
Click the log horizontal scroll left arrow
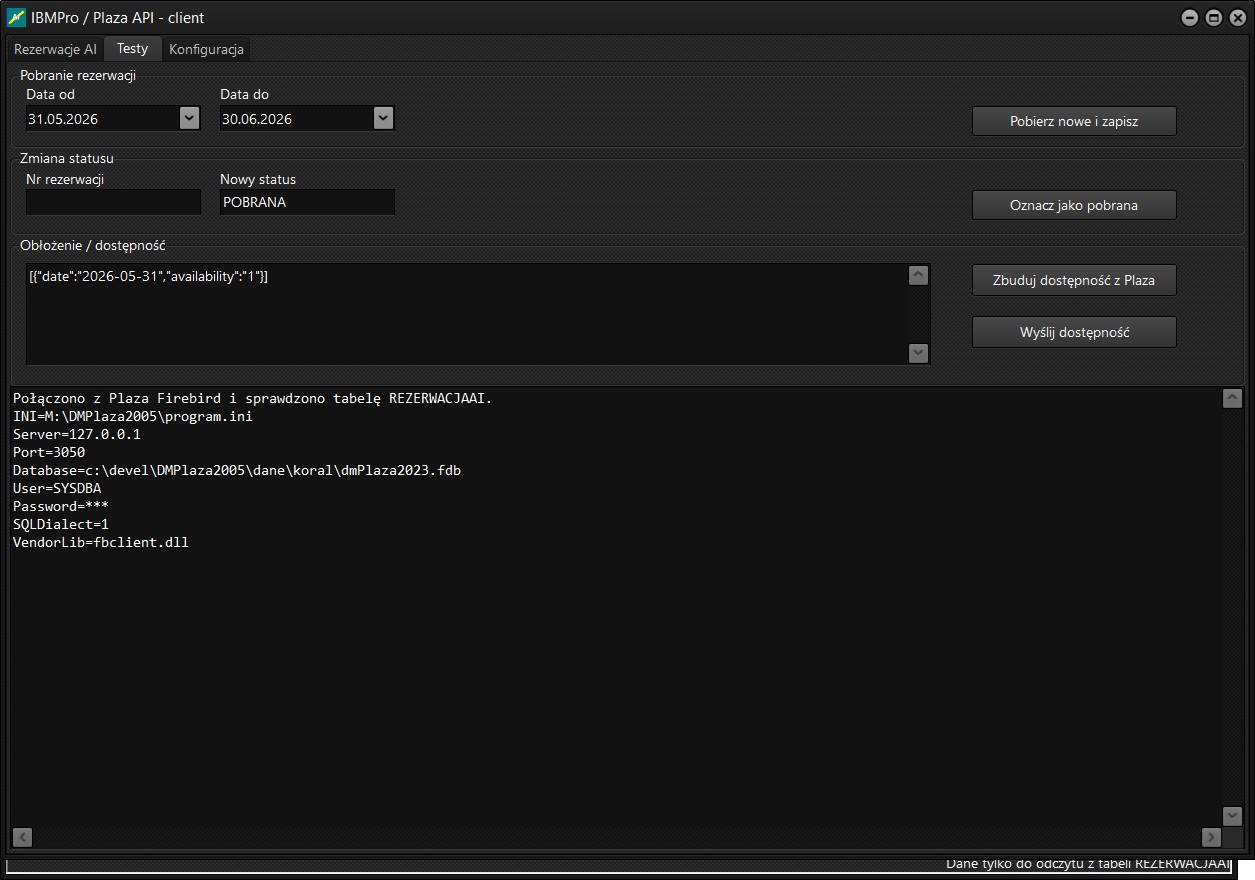[x=22, y=837]
